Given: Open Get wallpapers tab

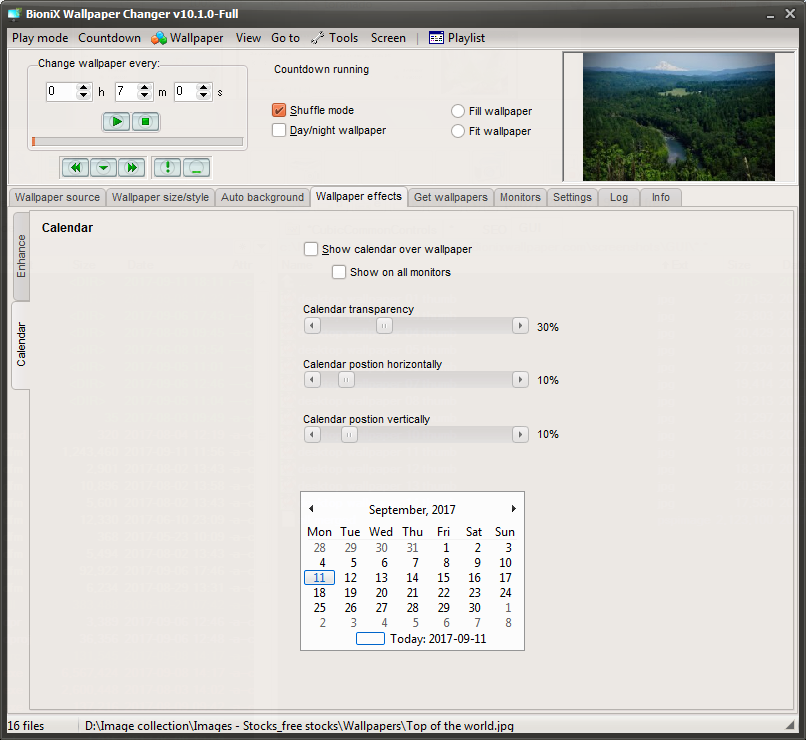Looking at the screenshot, I should 451,197.
